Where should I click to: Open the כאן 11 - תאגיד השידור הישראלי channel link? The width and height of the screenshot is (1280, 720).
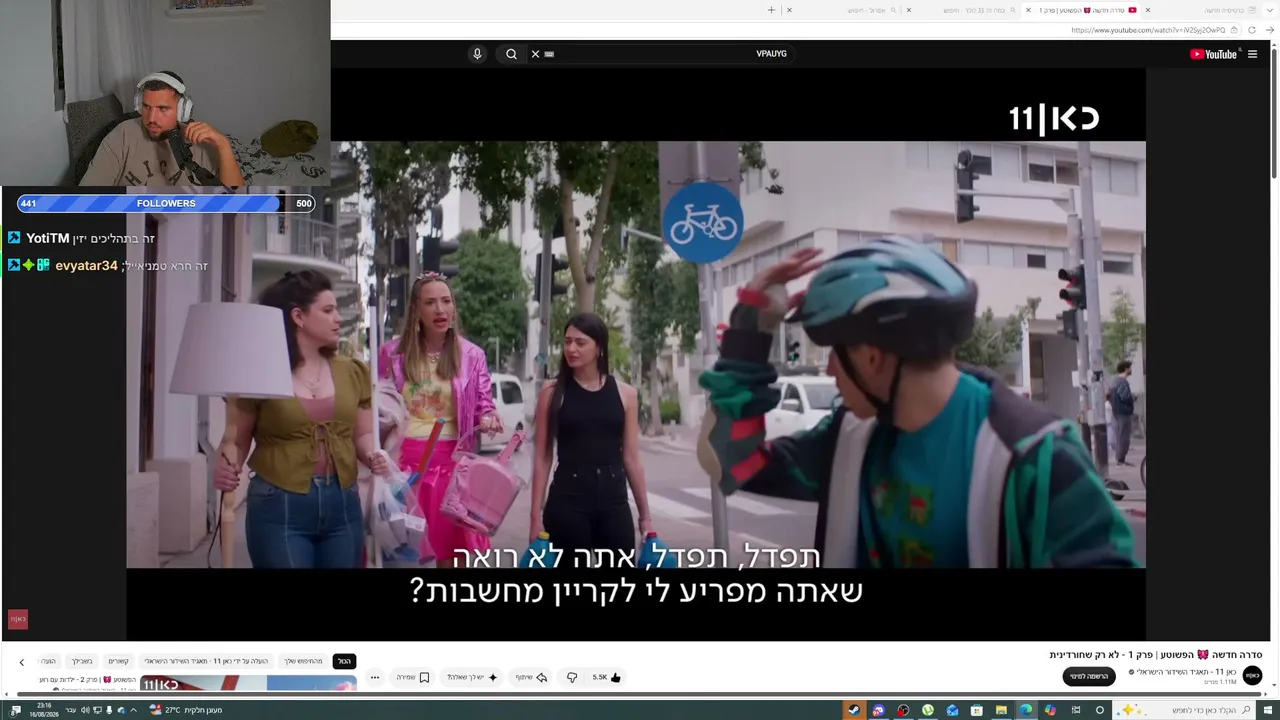[1186, 672]
